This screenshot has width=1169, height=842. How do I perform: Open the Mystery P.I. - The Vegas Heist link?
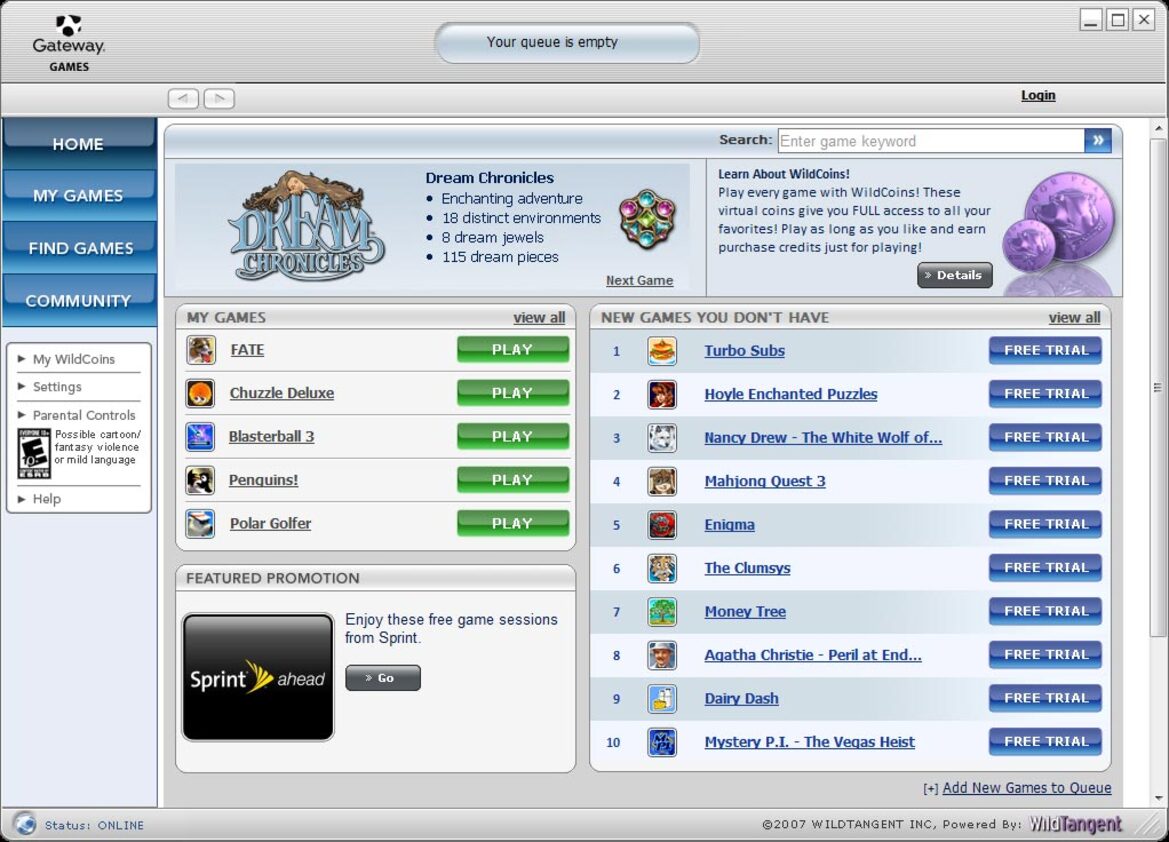click(x=809, y=742)
